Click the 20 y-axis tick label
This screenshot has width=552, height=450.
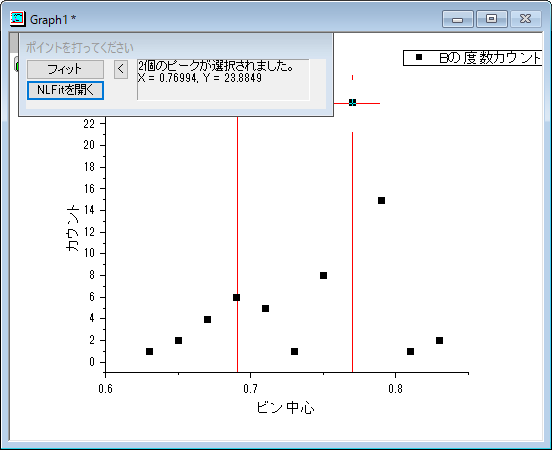89,145
